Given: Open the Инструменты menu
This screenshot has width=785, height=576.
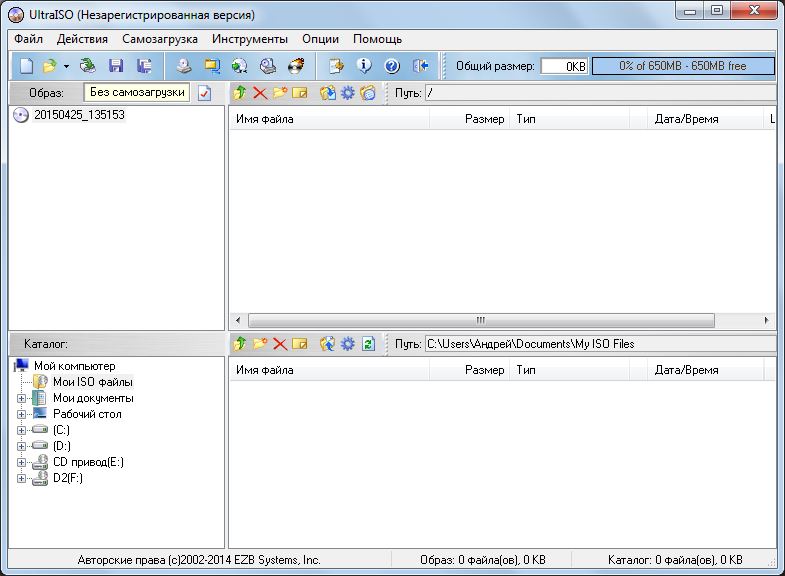Looking at the screenshot, I should coord(250,39).
